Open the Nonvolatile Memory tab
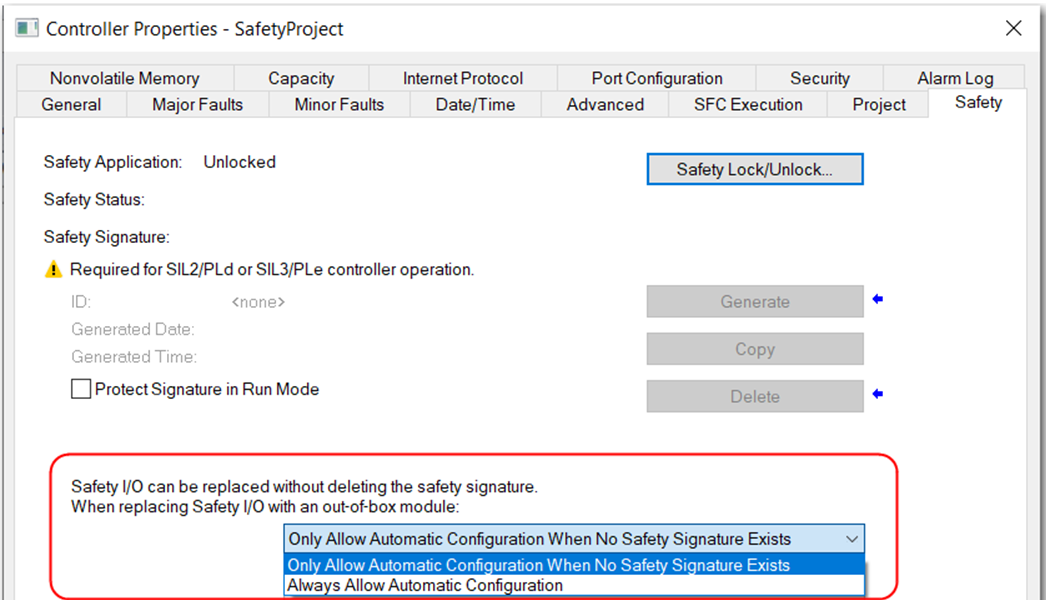This screenshot has height=600, width=1046. 125,78
